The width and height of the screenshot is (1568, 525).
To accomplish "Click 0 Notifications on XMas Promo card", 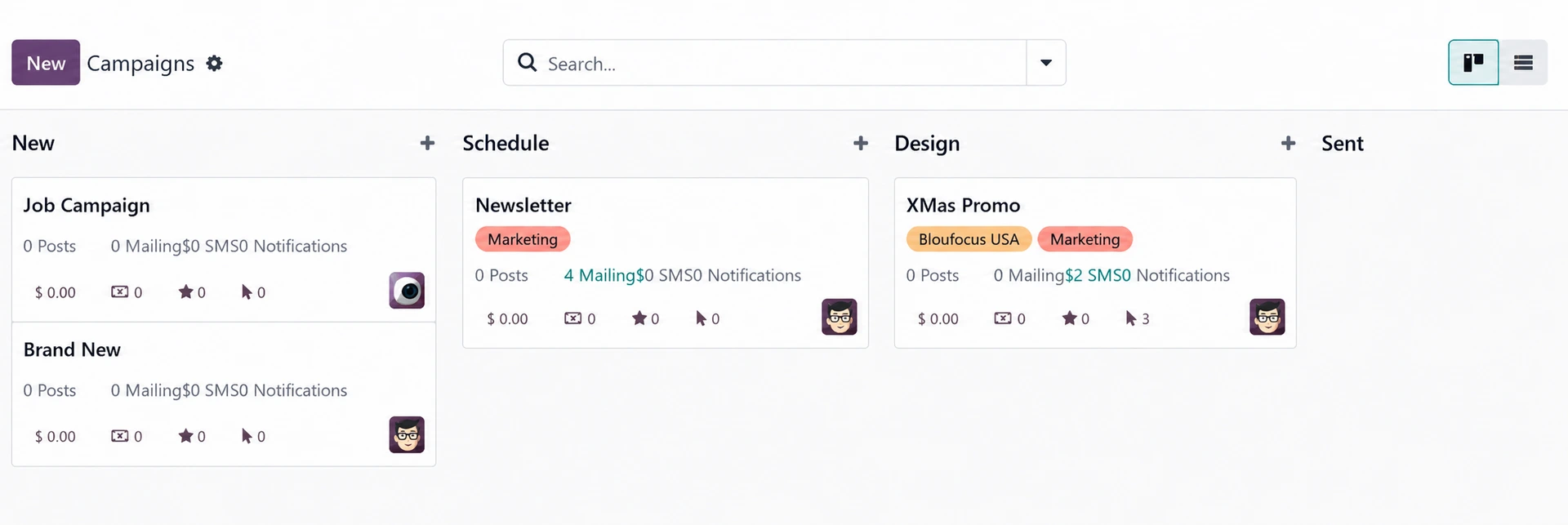I will coord(1176,276).
